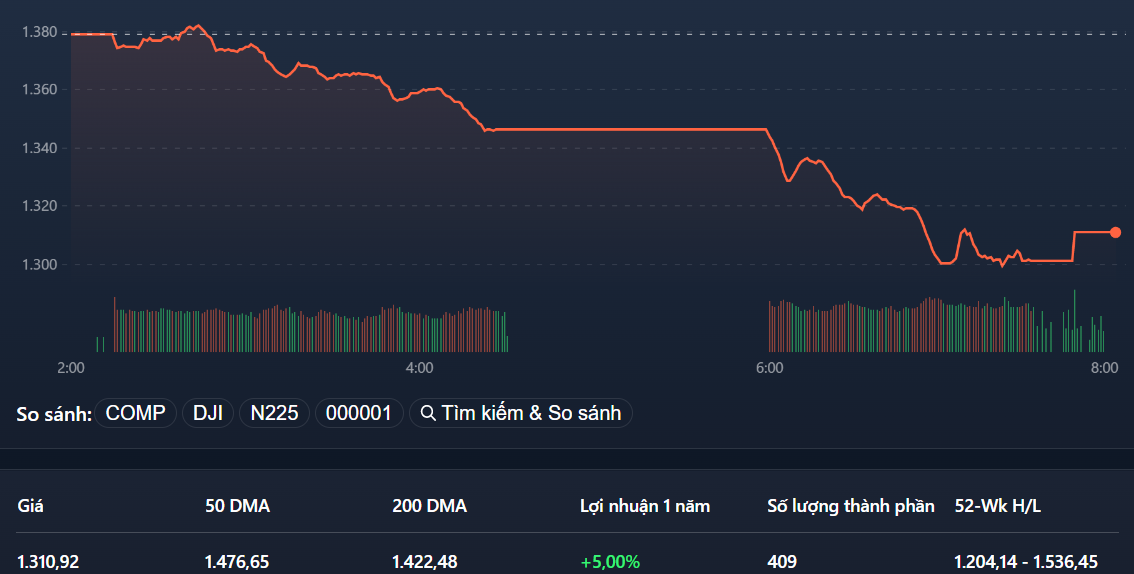Click the green +5,00% yearly return

coord(610,562)
